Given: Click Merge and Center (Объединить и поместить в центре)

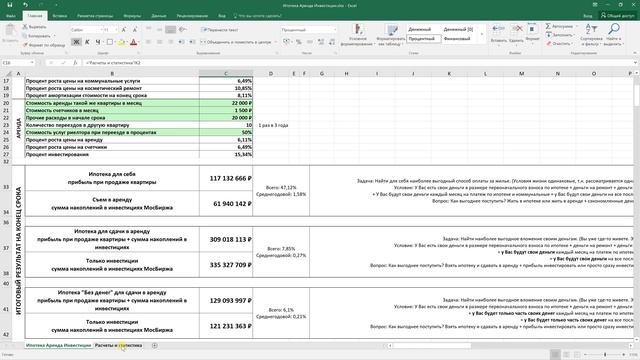Looking at the screenshot, I should click(236, 42).
